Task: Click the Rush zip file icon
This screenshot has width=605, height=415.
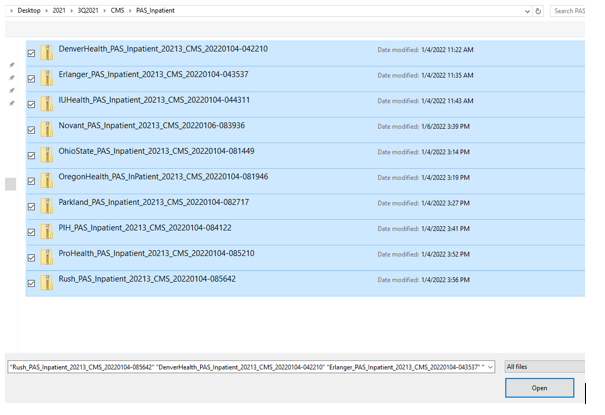Action: [47, 283]
